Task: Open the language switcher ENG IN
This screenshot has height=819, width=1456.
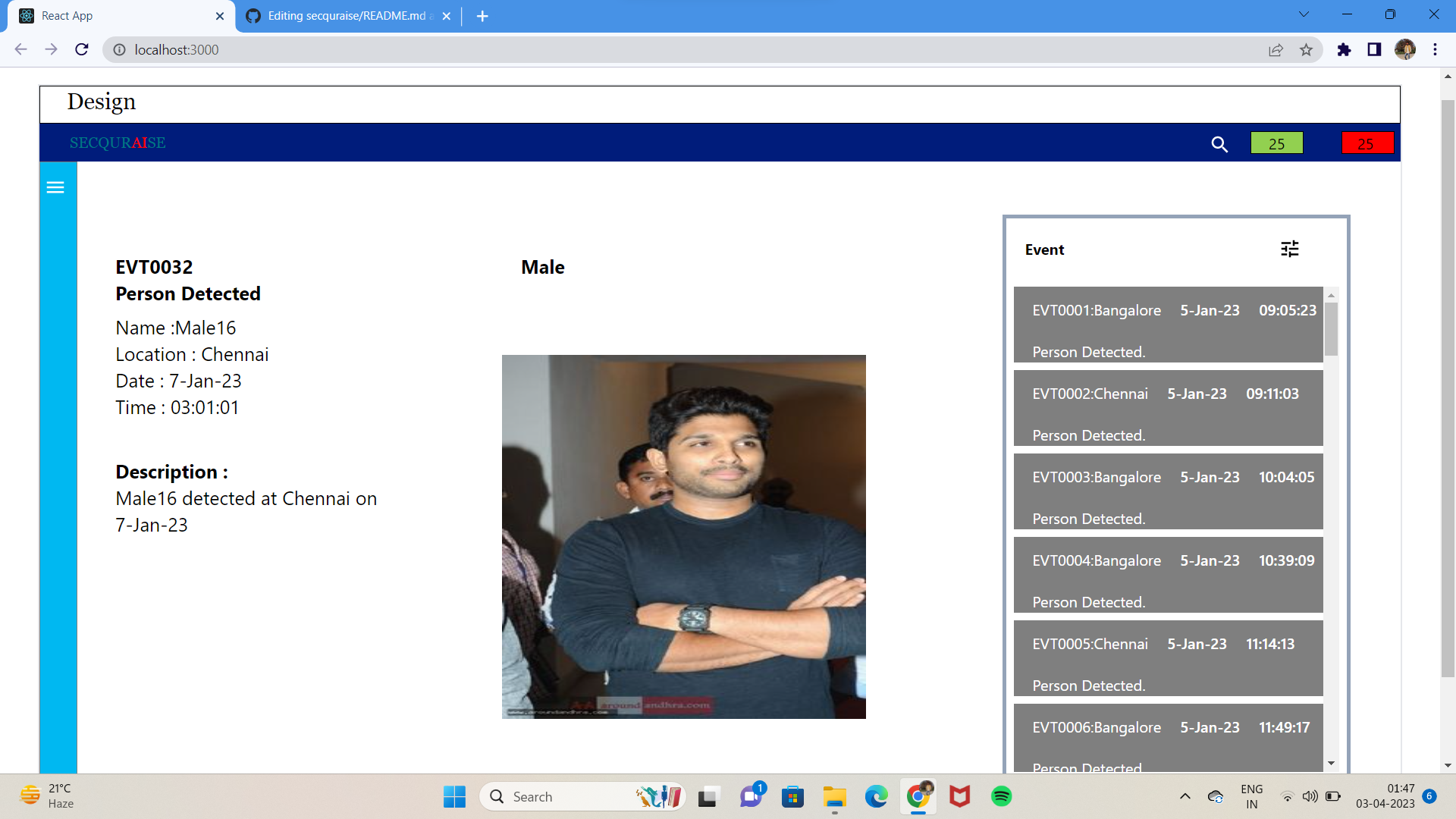Action: pyautogui.click(x=1250, y=796)
